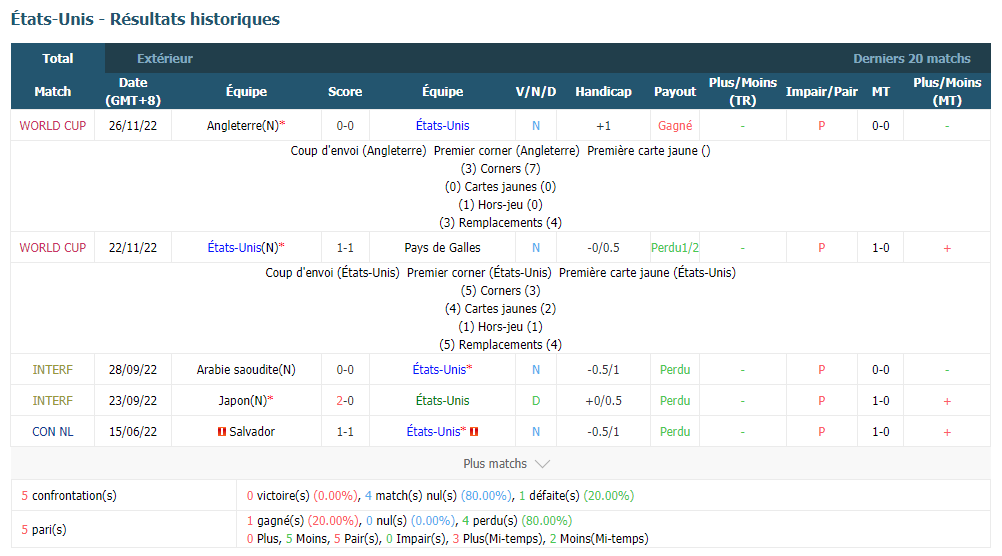Click handicap +1 value
Image resolution: width=1002 pixels, height=556 pixels.
pyautogui.click(x=603, y=126)
